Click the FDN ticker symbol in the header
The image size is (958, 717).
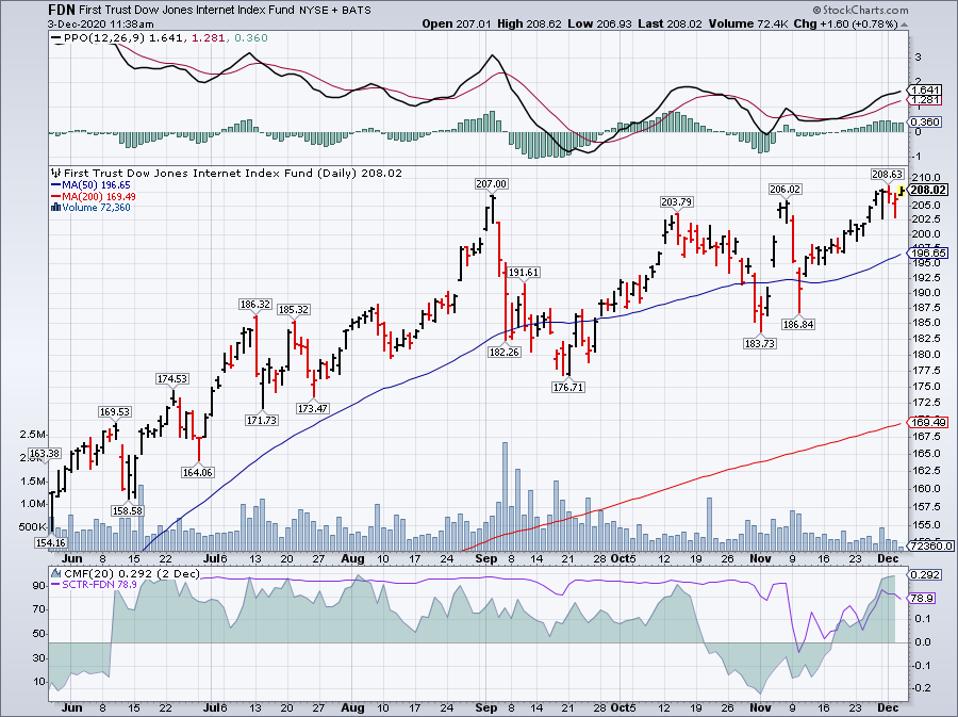coord(62,10)
